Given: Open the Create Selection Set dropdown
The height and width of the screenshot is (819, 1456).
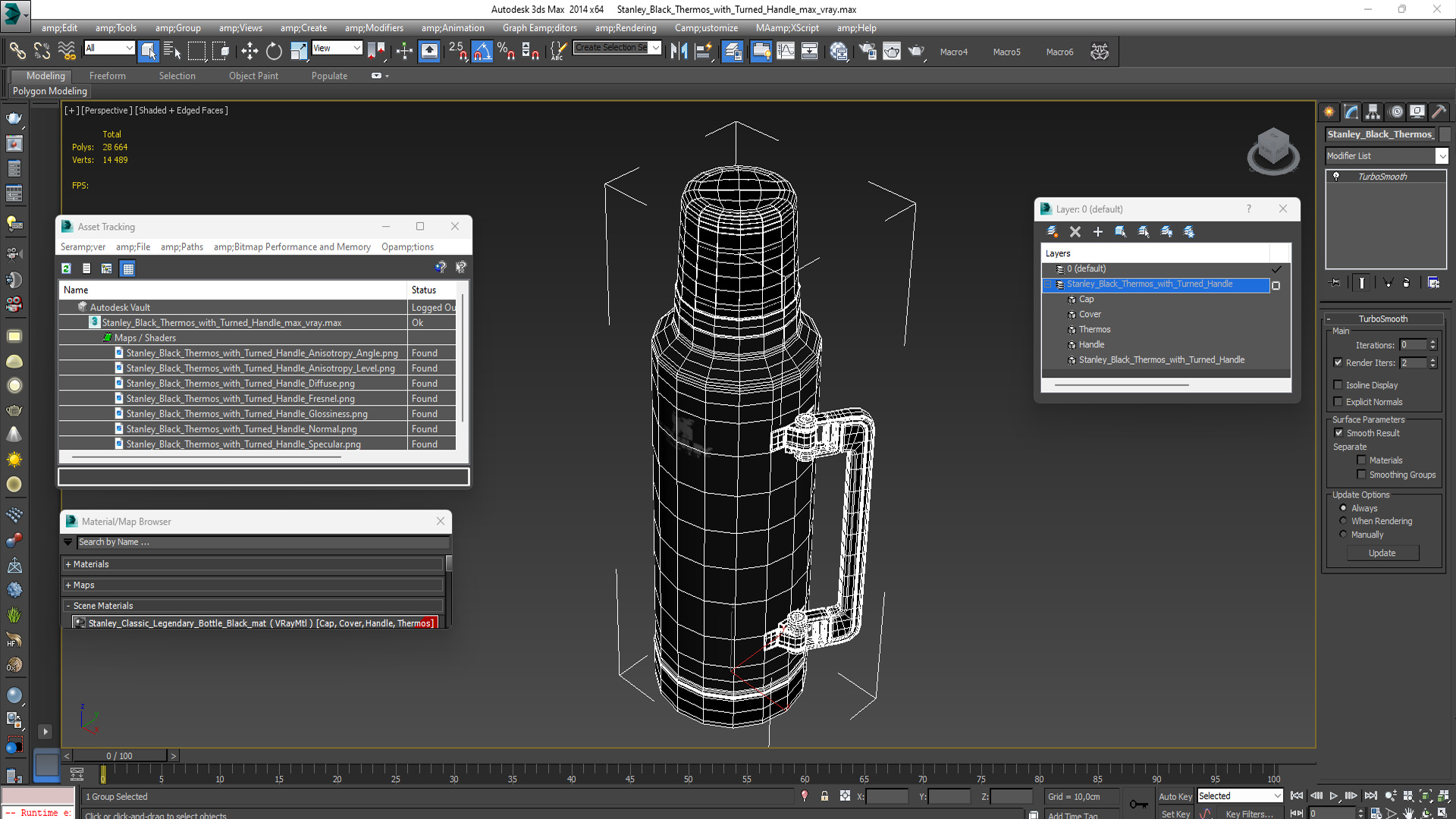Looking at the screenshot, I should pyautogui.click(x=656, y=48).
